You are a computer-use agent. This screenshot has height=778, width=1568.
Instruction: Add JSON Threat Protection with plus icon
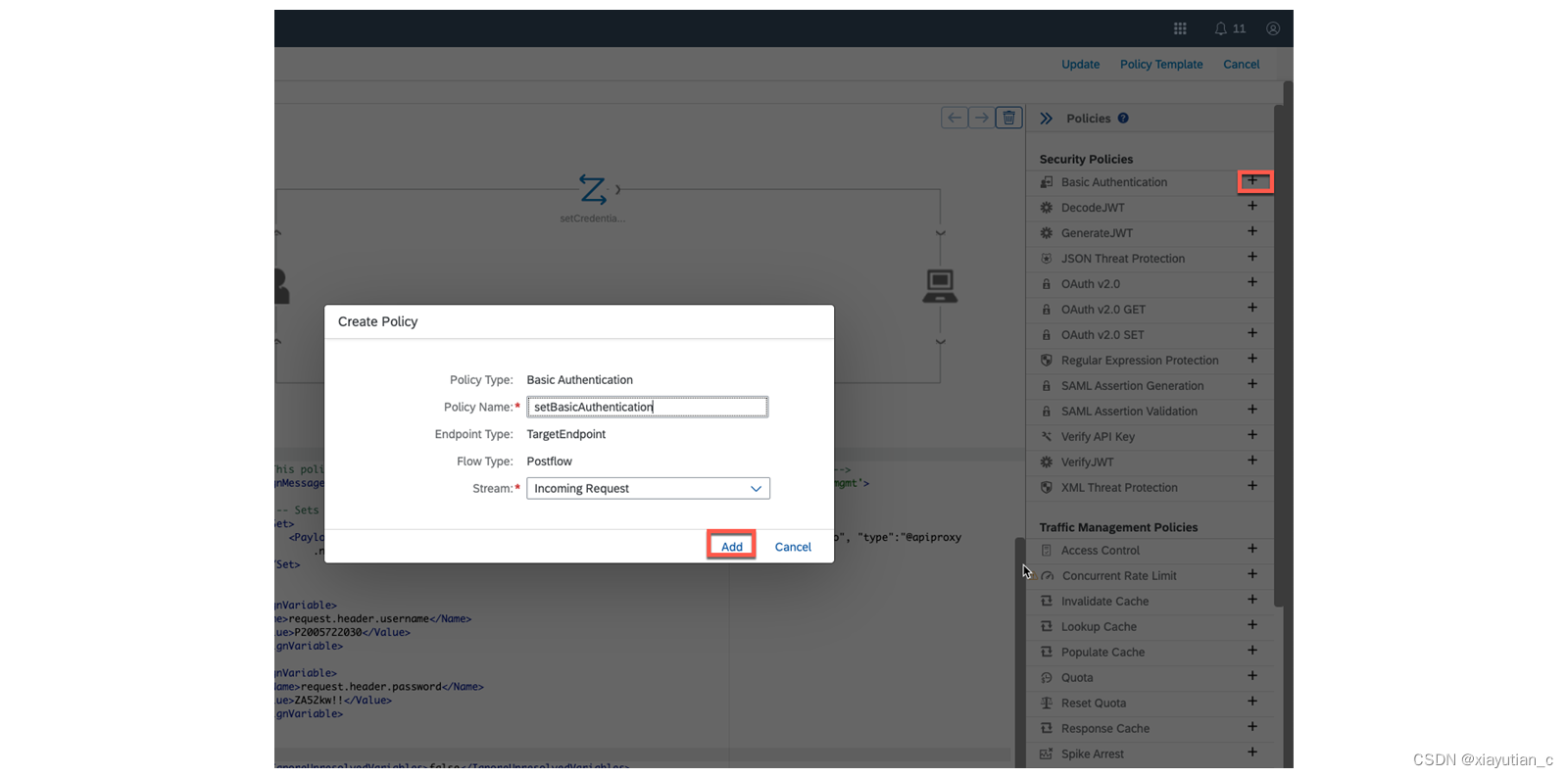point(1252,257)
